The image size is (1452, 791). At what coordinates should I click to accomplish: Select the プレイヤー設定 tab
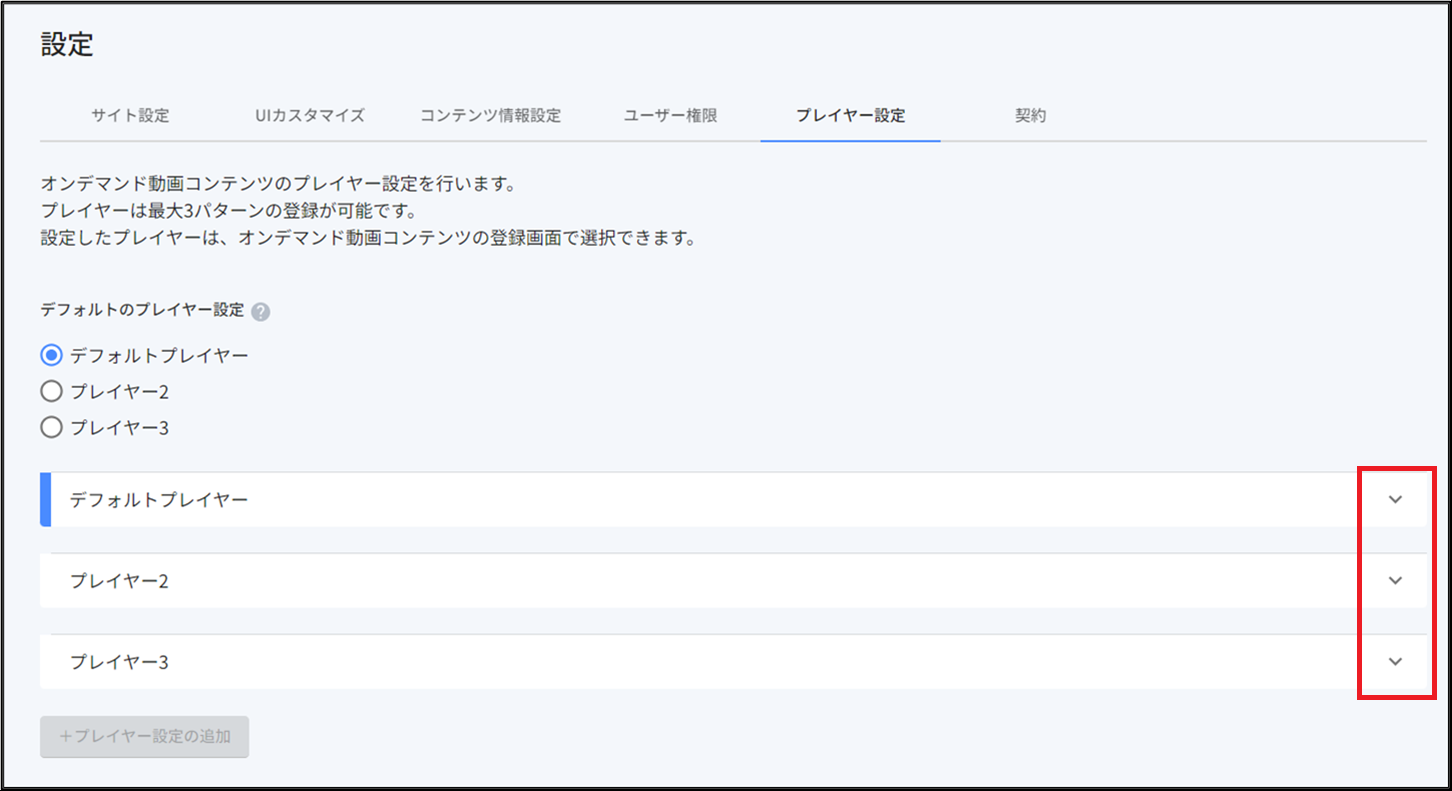click(x=850, y=115)
